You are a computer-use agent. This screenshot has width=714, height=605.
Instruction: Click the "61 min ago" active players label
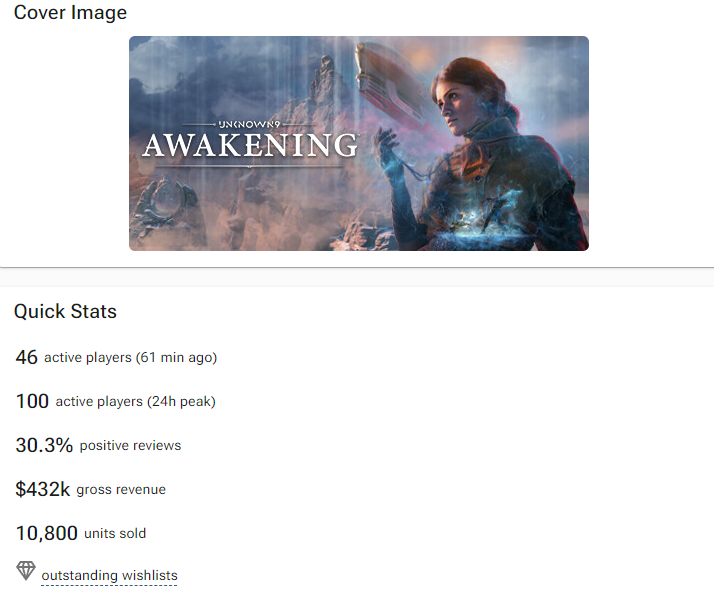point(130,358)
